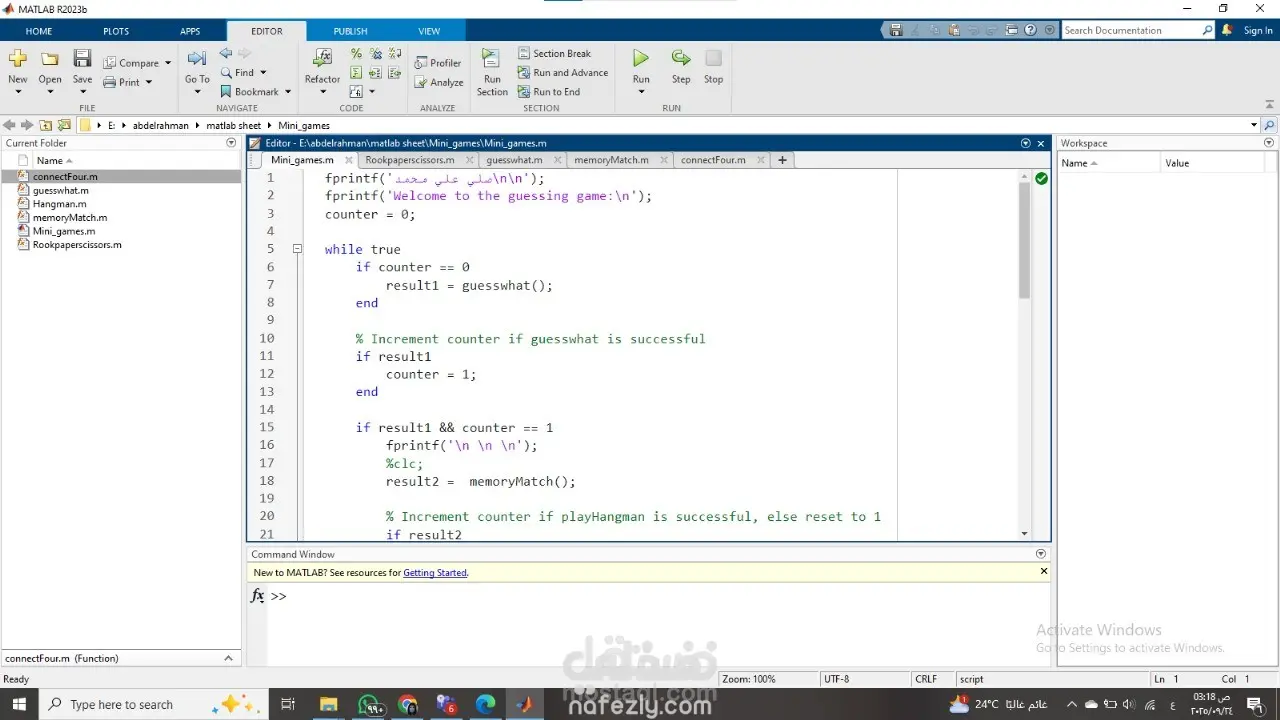Click the browse for folder icon
The height and width of the screenshot is (720, 1280).
coord(64,125)
